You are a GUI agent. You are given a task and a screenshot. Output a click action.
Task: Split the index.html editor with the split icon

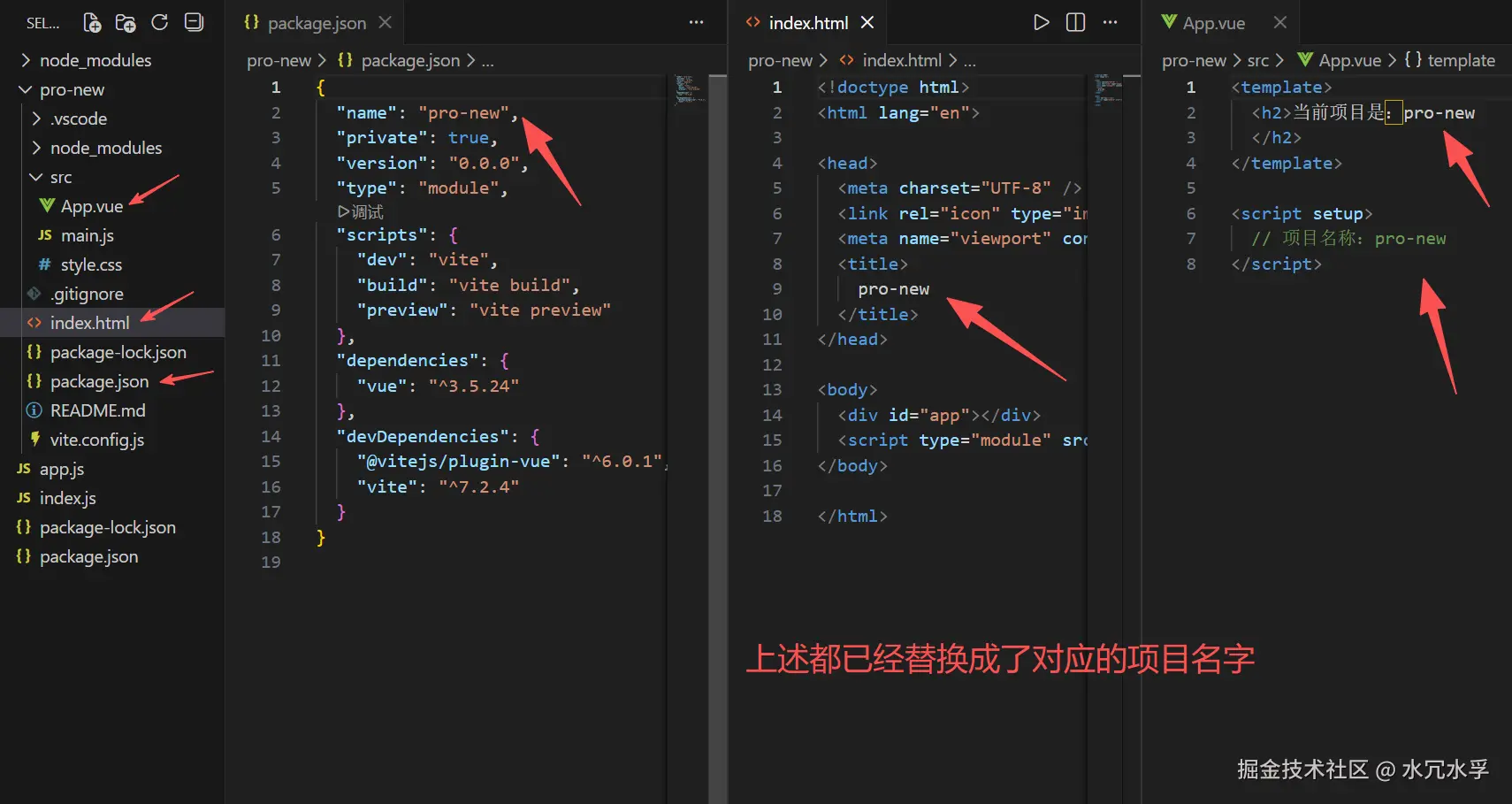(1075, 22)
